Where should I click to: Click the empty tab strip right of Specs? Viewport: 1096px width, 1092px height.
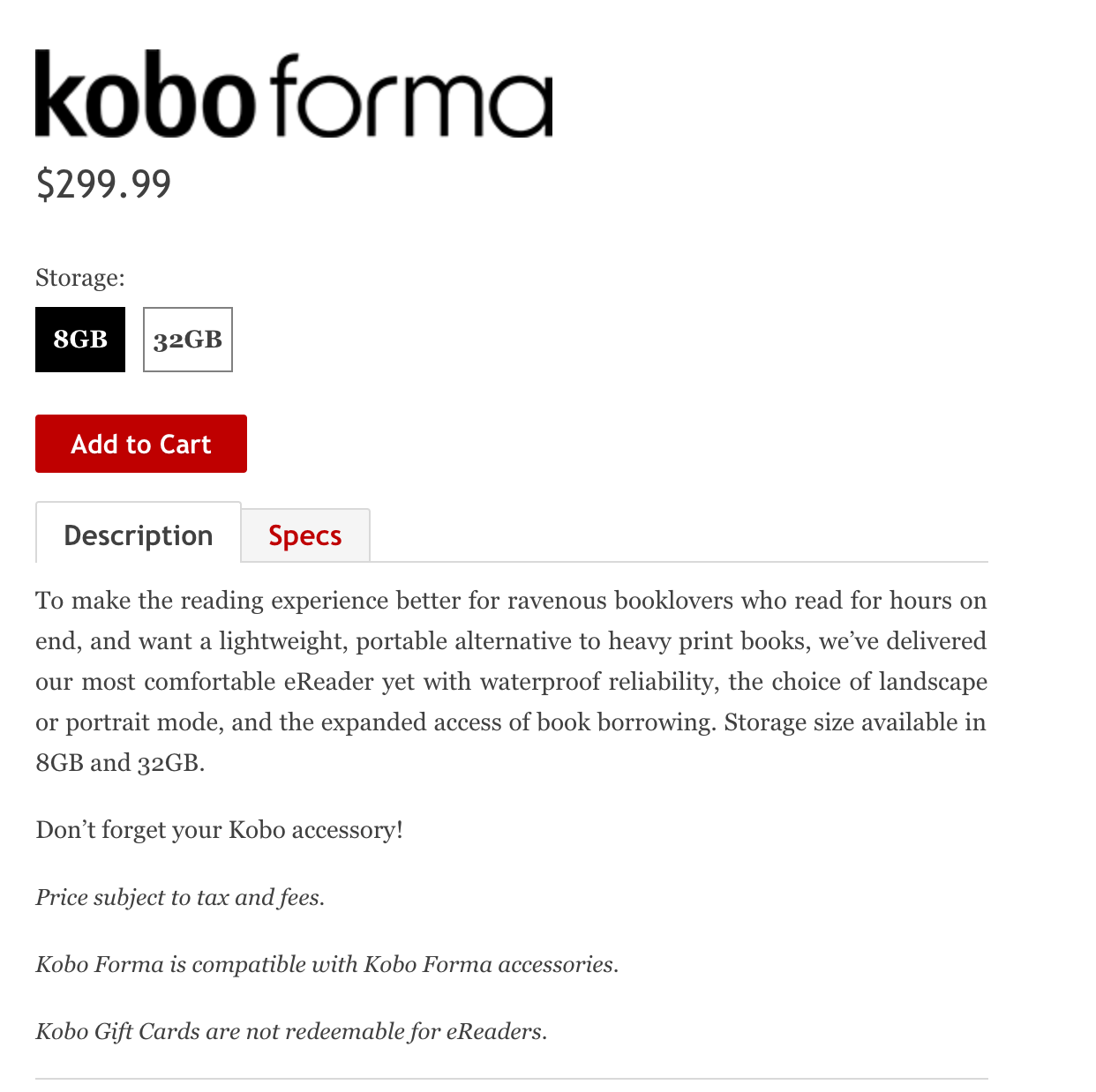pyautogui.click(x=679, y=540)
